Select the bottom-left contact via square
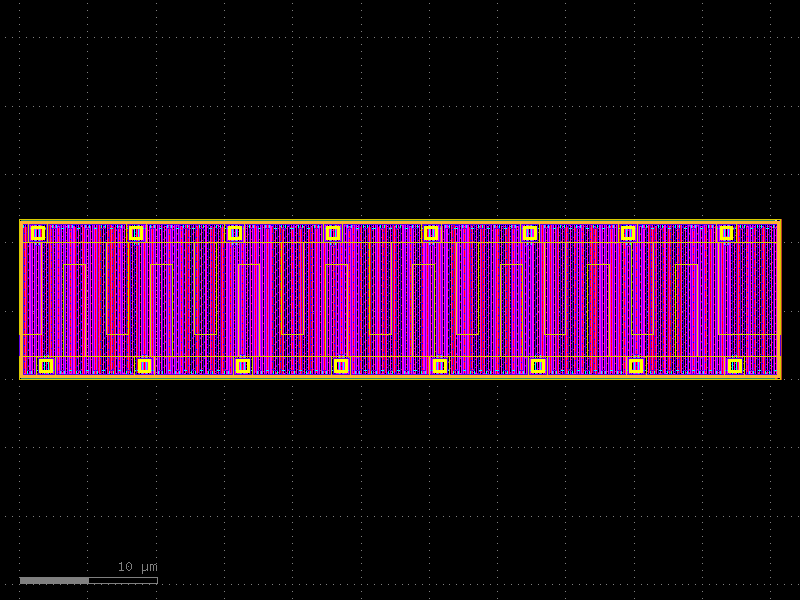This screenshot has height=600, width=800. (x=44, y=367)
